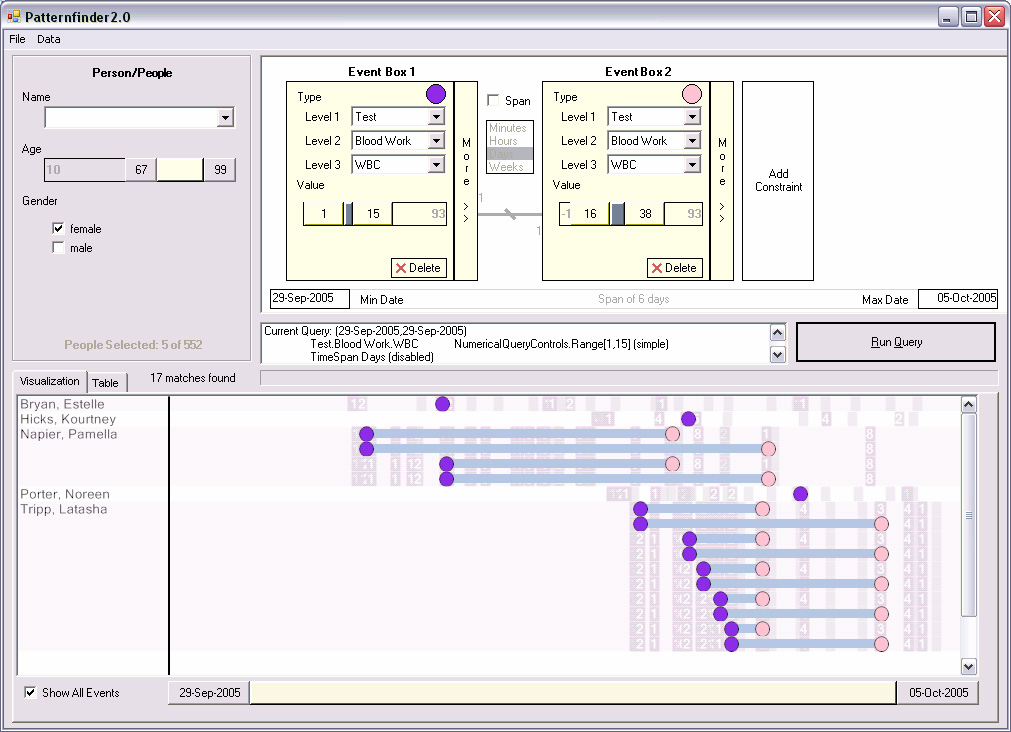Click Event Box 1 value range slider thumb
This screenshot has width=1011, height=732.
(x=349, y=213)
